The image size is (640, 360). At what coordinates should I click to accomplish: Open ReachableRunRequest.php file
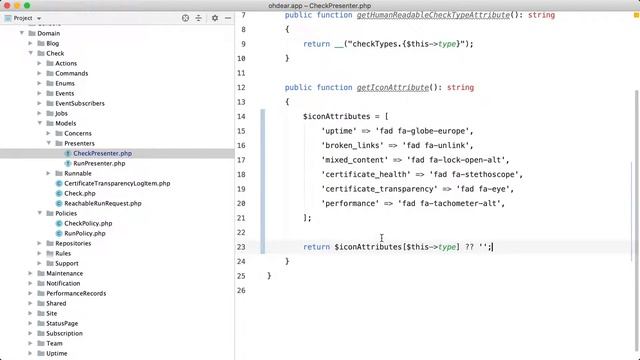coord(103,203)
